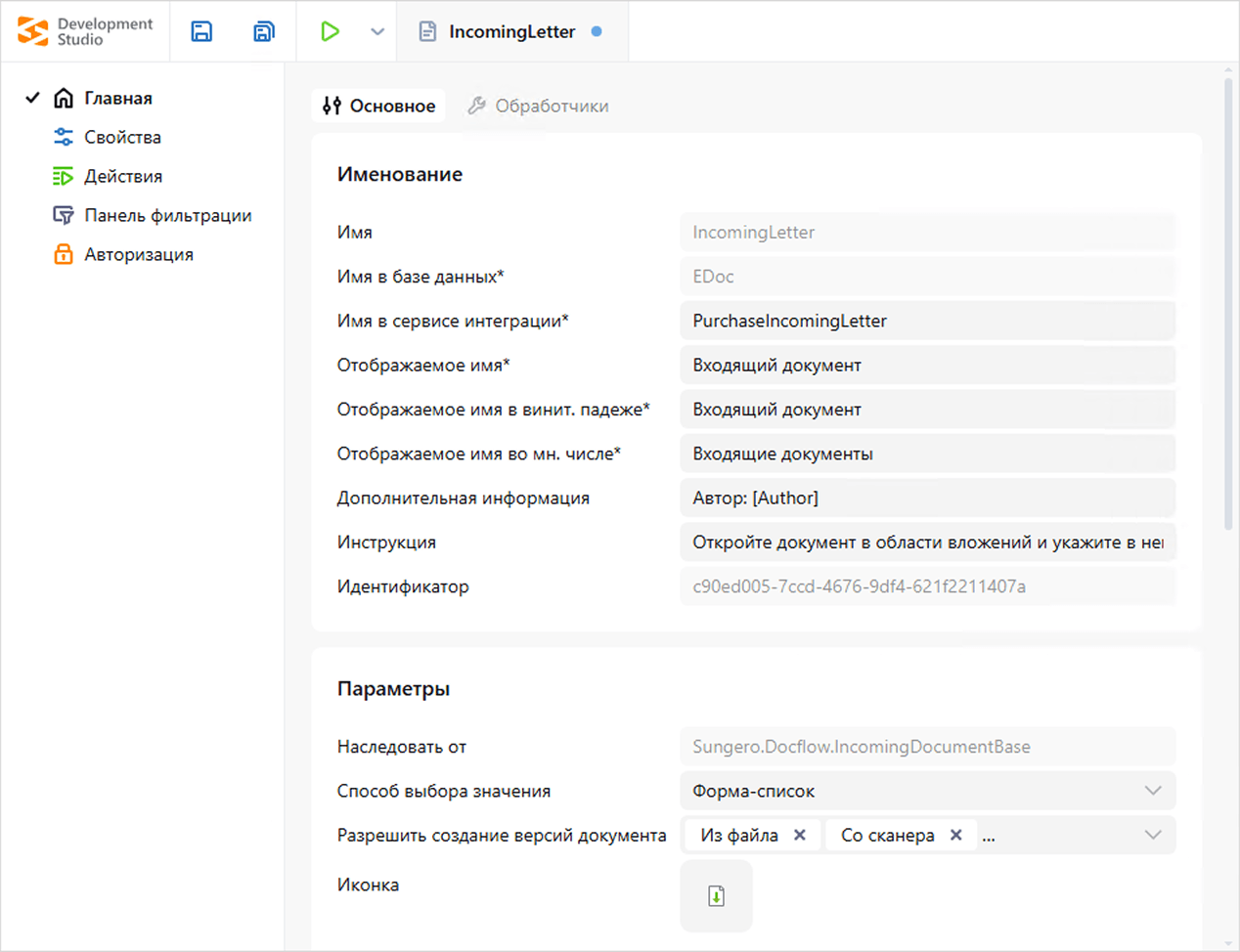
Task: Click the Отображаемое имя input field
Action: [x=927, y=366]
